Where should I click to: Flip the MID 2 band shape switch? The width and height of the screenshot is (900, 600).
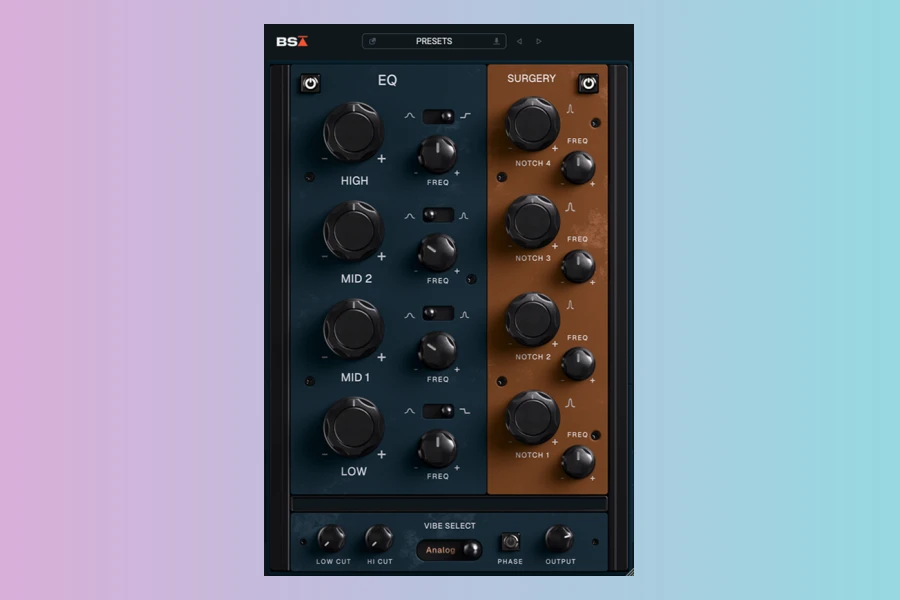tap(438, 215)
